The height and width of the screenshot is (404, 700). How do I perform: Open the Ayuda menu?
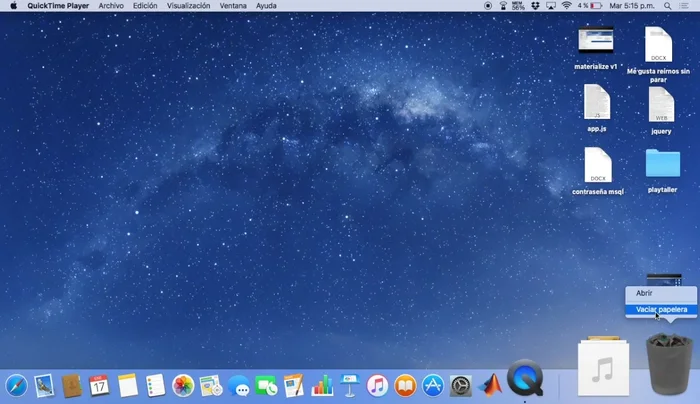coord(266,6)
